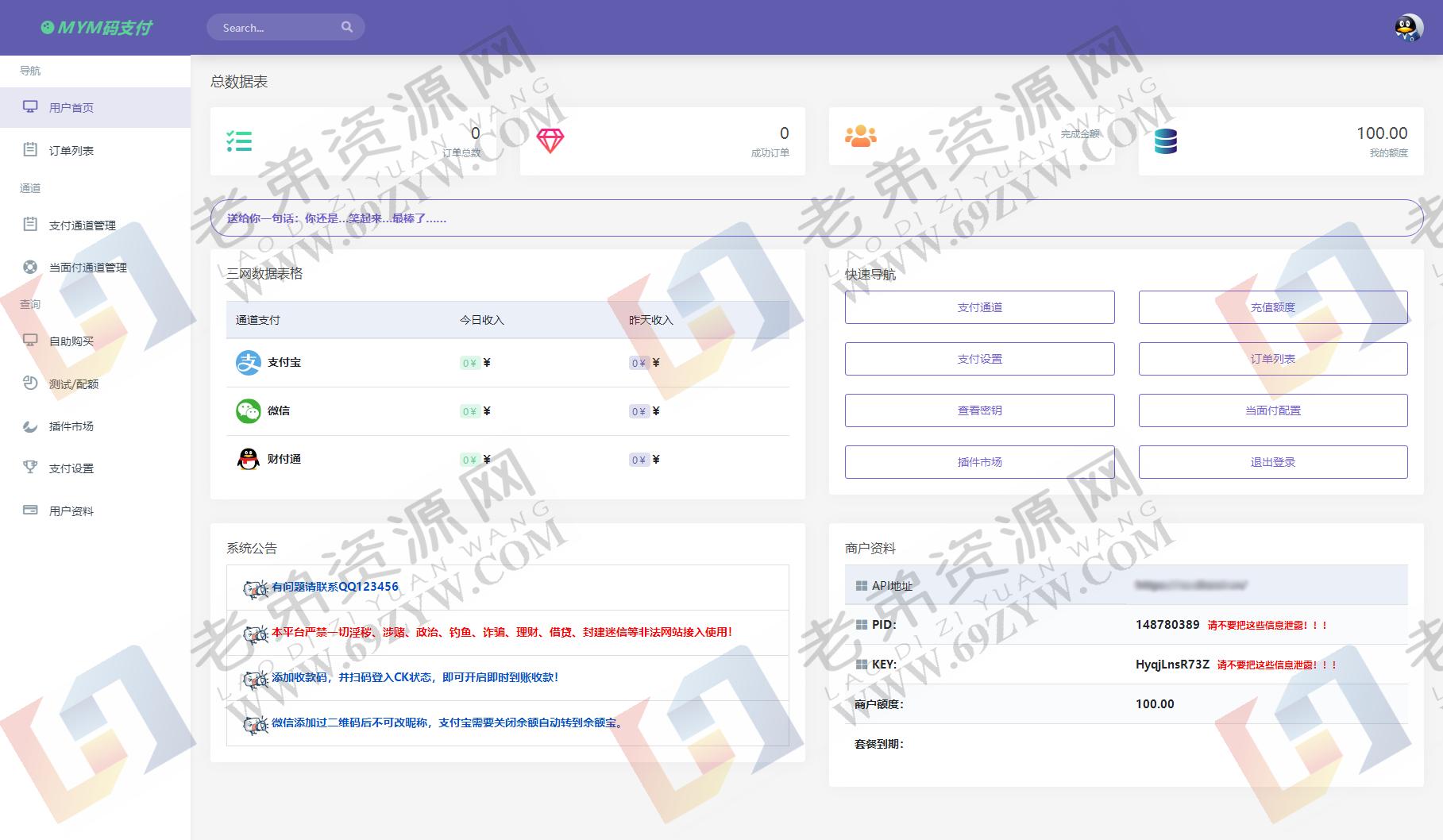
Task: Select 测试/配额 in the sidebar
Action: 95,383
